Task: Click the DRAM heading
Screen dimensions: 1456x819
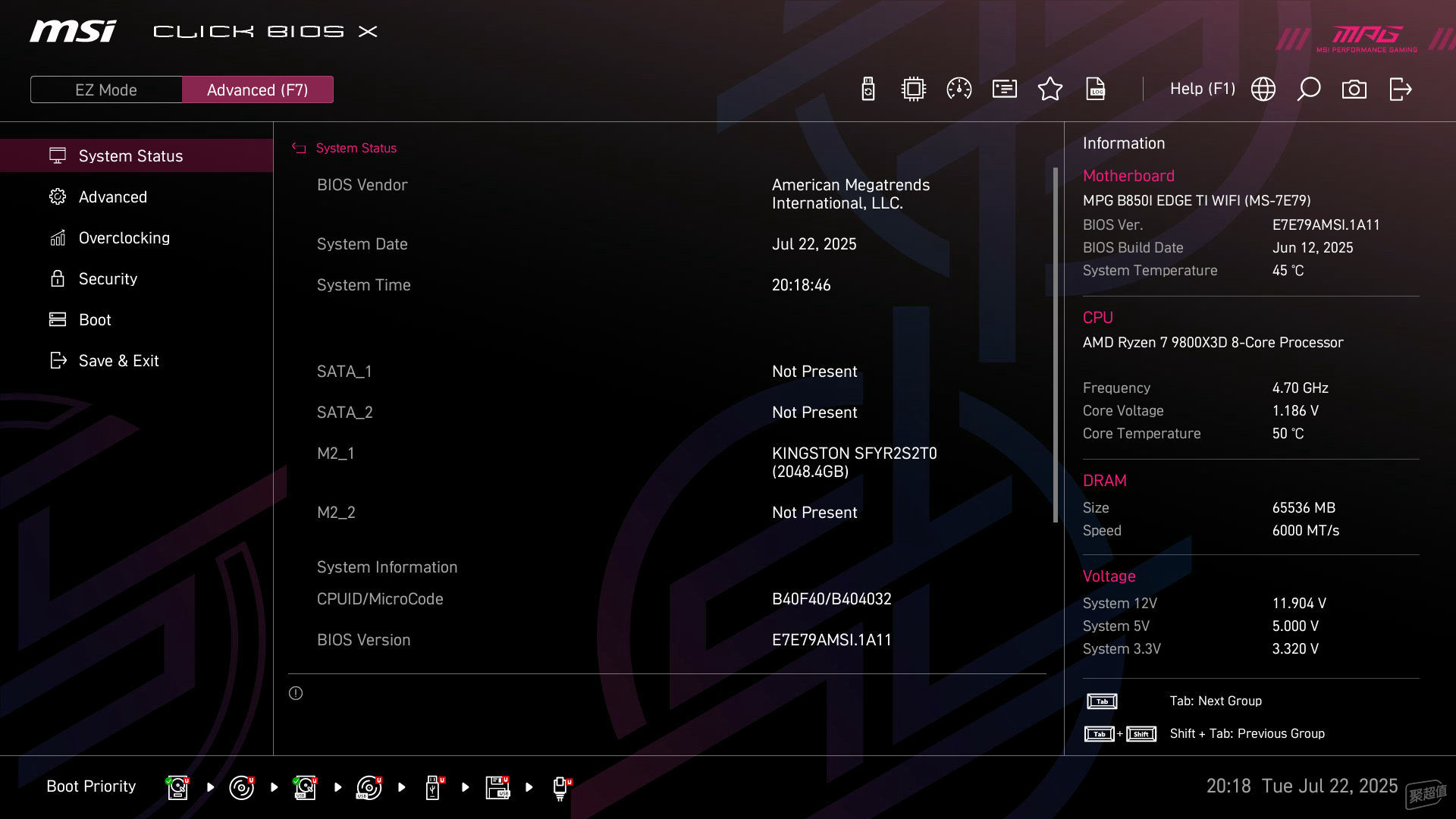Action: click(x=1104, y=481)
